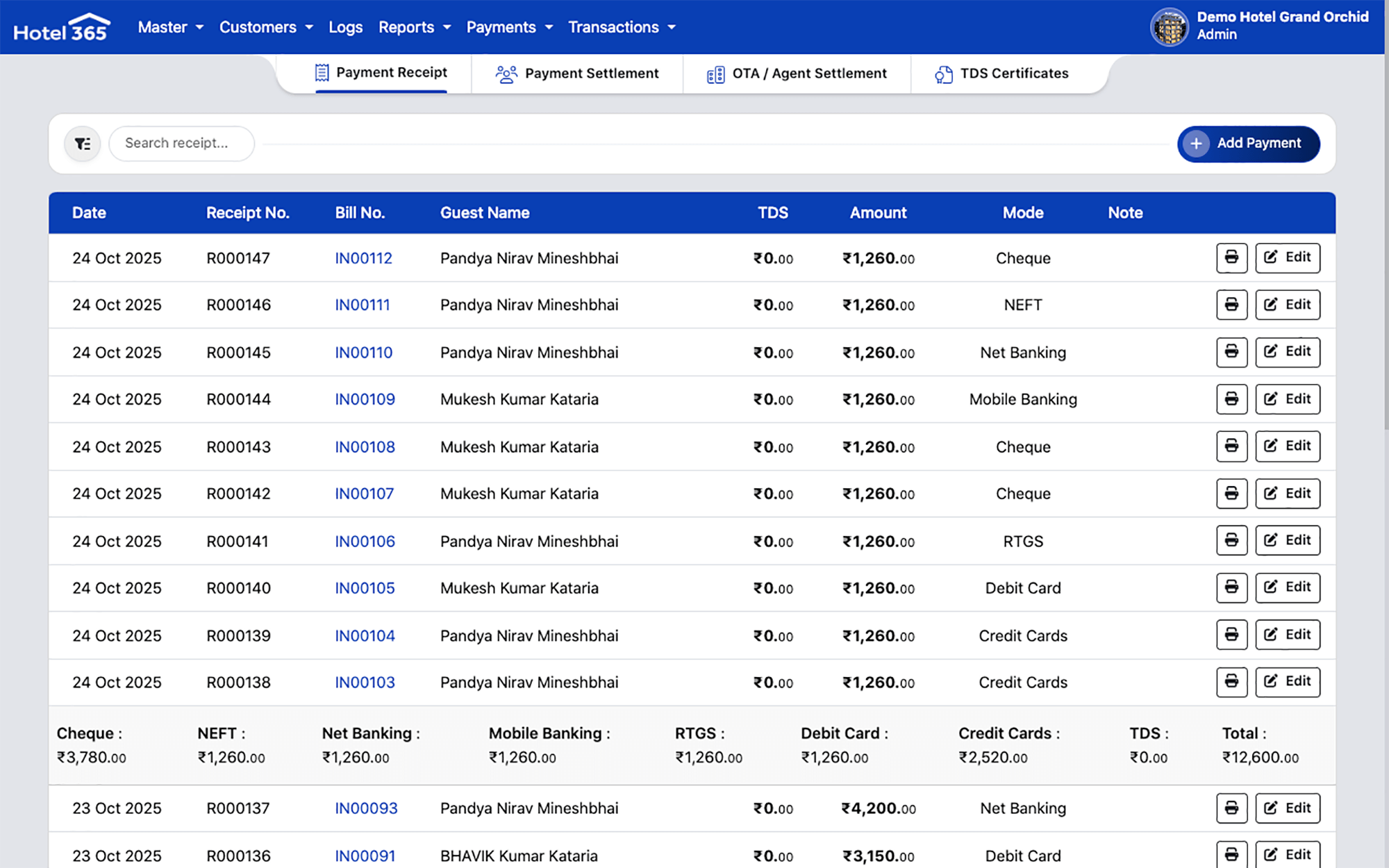Viewport: 1389px width, 868px height.
Task: Open the Logs menu item
Action: tap(345, 27)
